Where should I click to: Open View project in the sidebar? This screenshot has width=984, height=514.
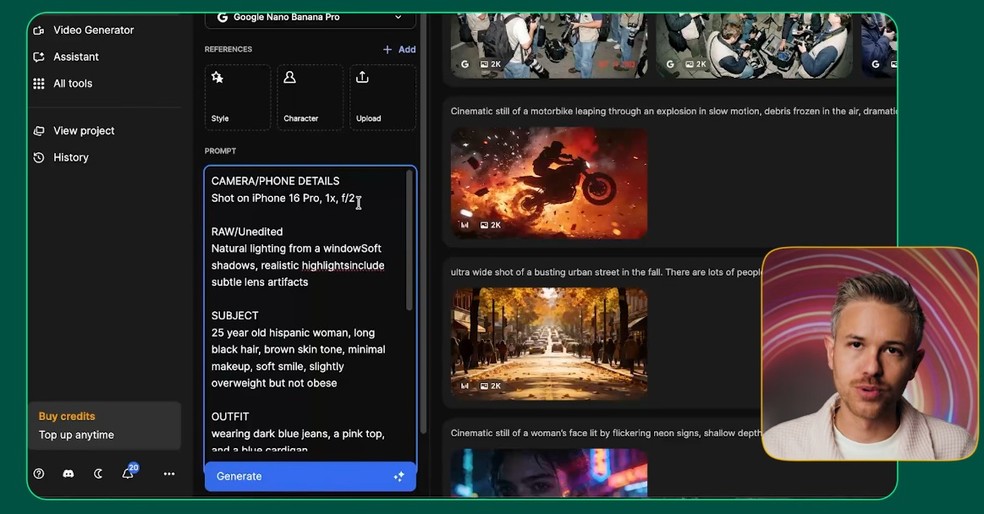point(84,131)
